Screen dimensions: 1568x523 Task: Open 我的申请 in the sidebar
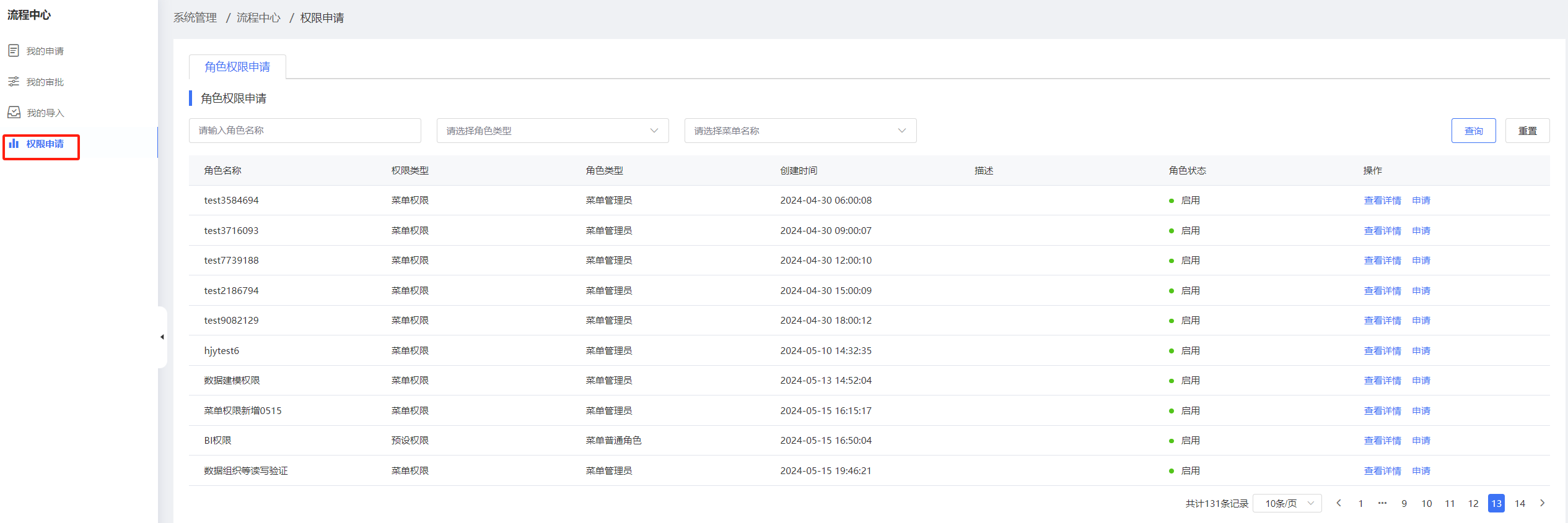(x=45, y=51)
